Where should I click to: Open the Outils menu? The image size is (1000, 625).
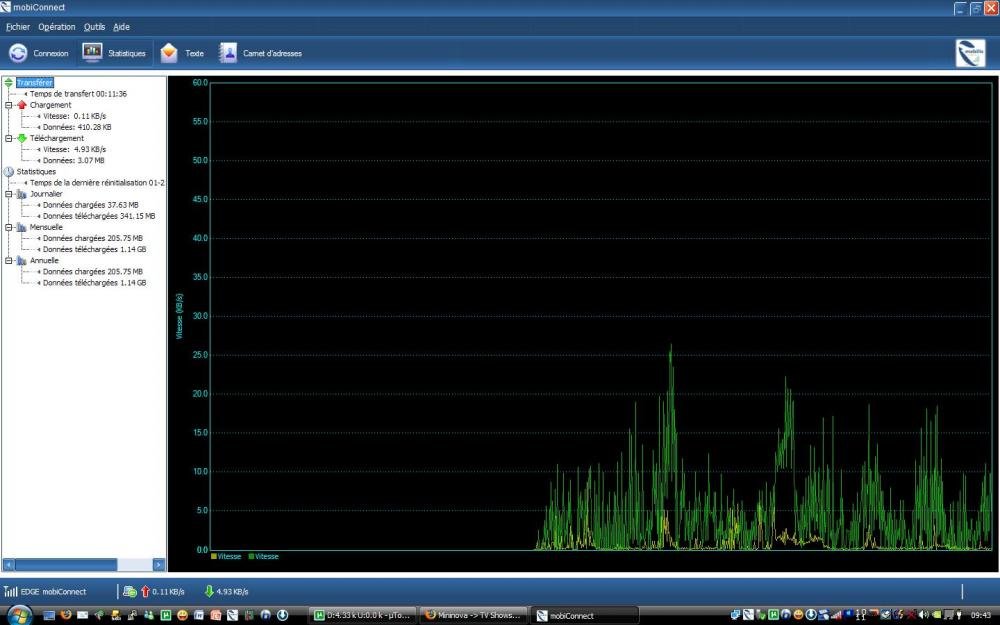94,27
